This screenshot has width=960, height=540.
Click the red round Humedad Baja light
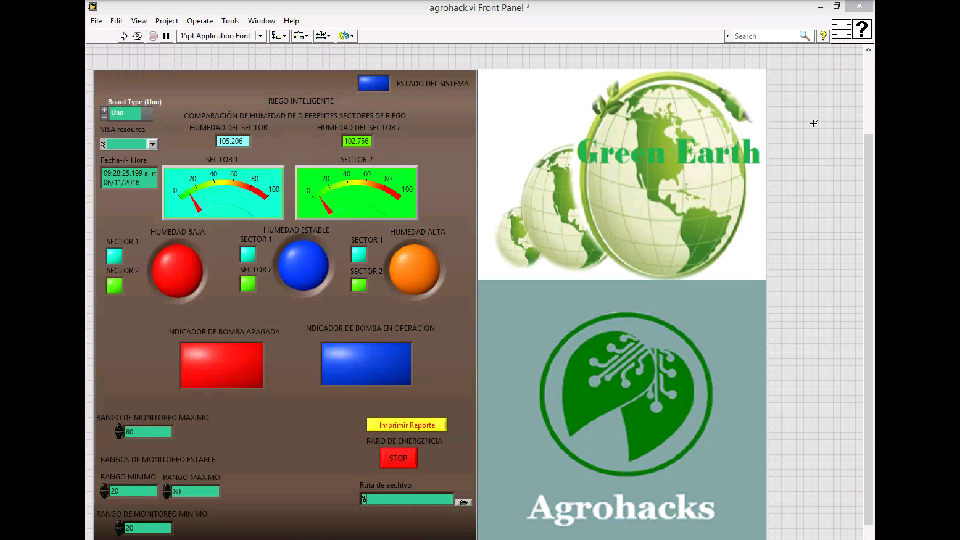(177, 271)
